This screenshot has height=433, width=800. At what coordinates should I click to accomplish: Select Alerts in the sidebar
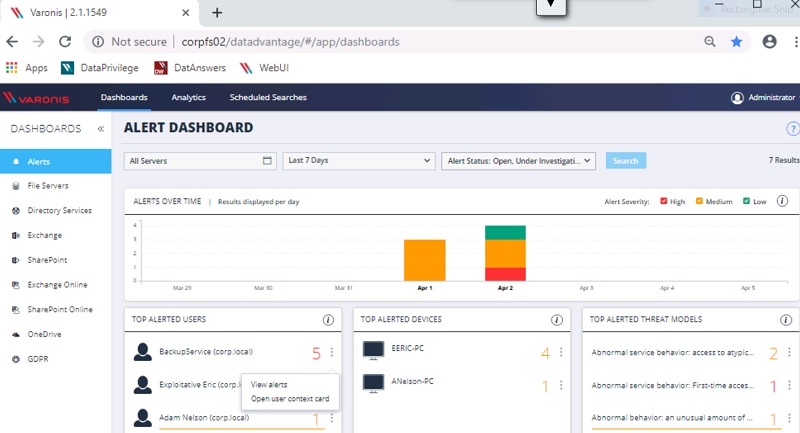point(56,162)
